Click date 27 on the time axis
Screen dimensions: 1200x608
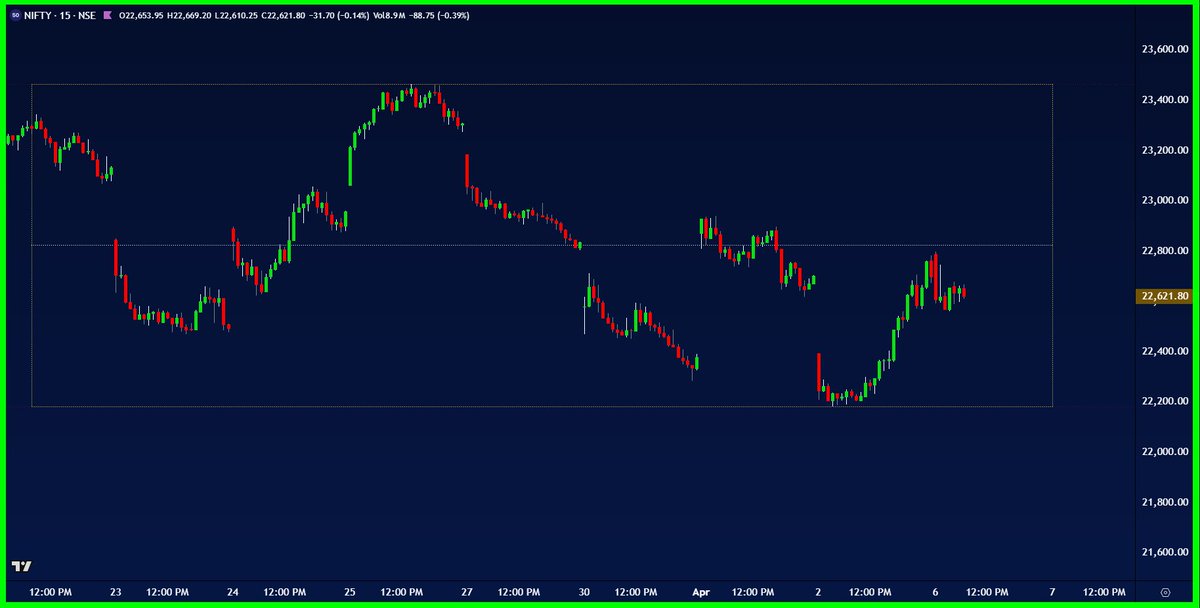tap(467, 593)
